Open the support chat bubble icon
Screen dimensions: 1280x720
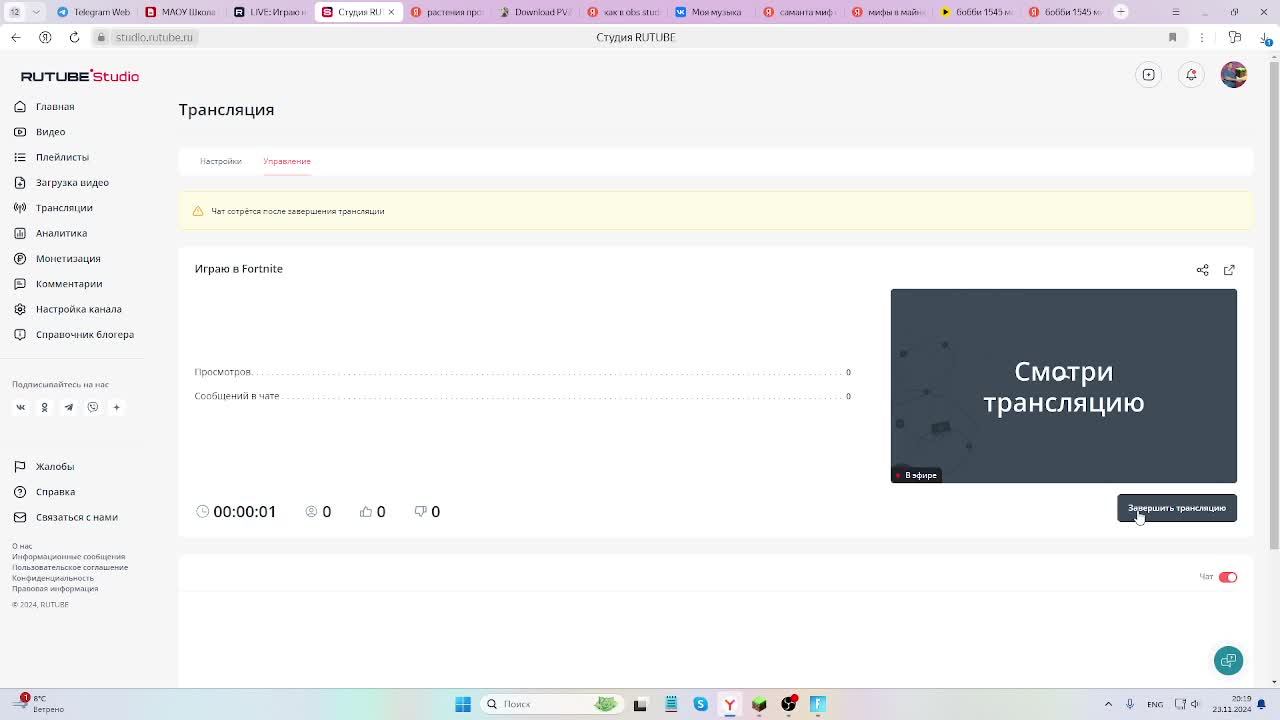tap(1229, 660)
